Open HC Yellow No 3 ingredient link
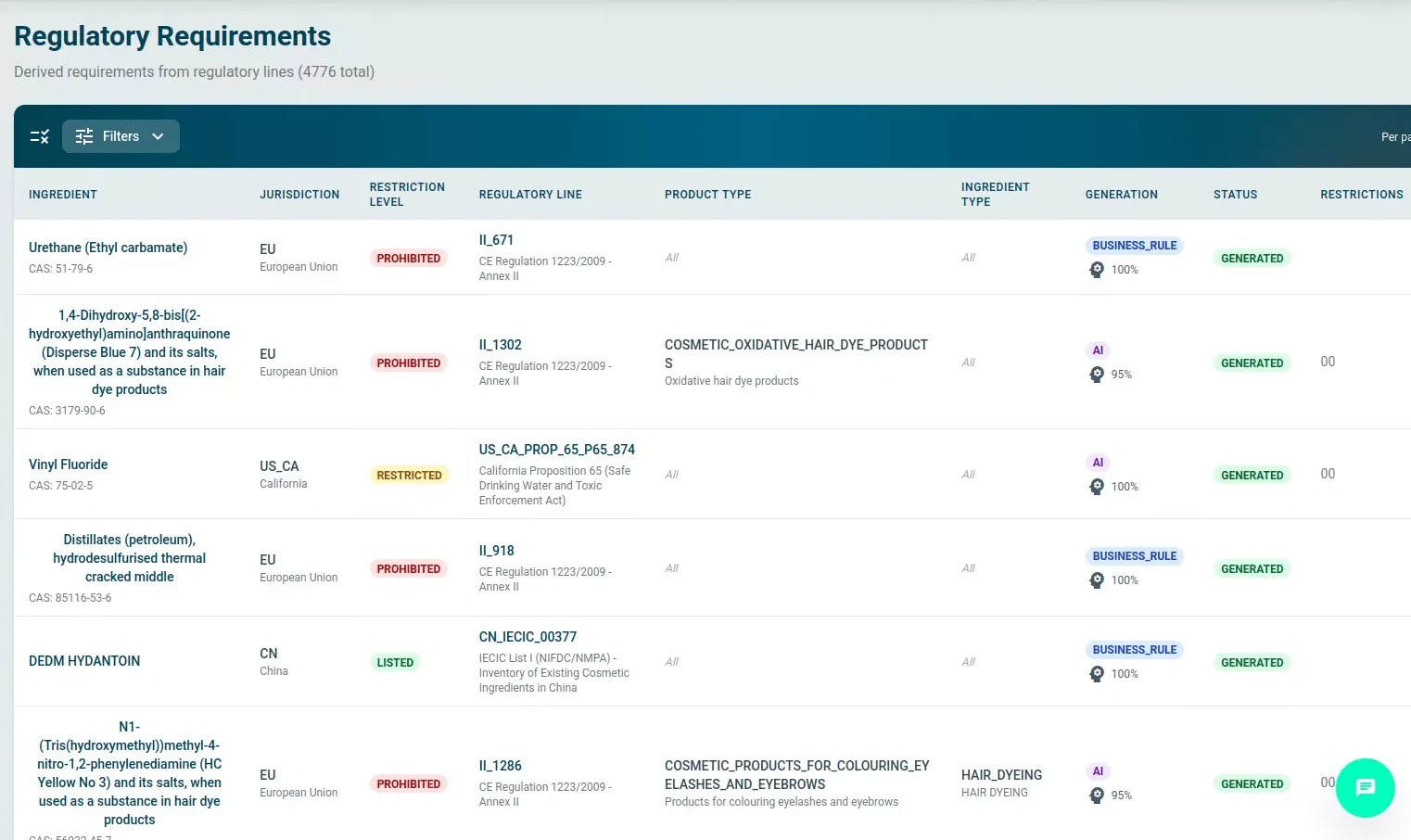 (130, 773)
